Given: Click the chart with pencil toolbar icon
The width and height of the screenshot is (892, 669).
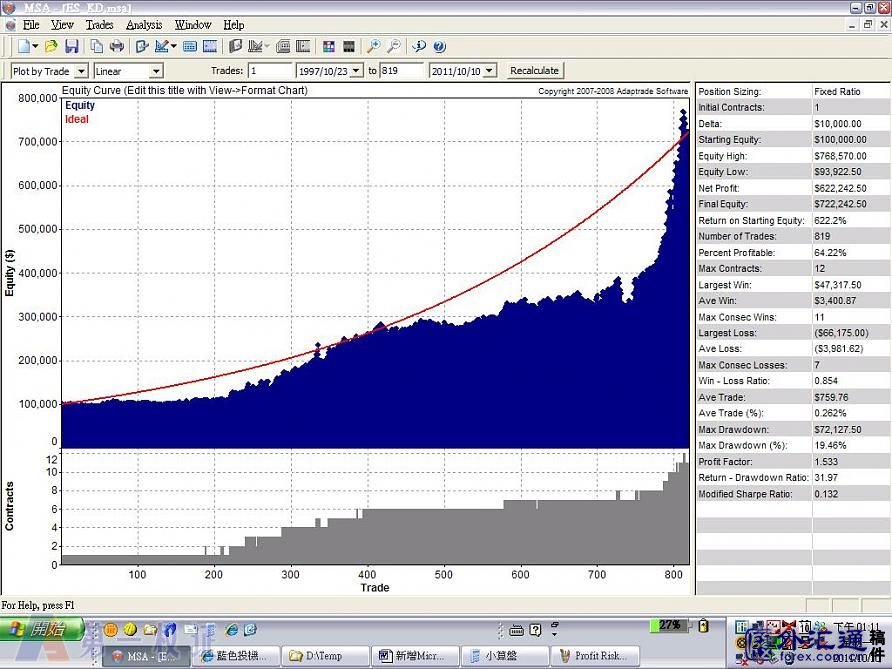Looking at the screenshot, I should pos(162,46).
